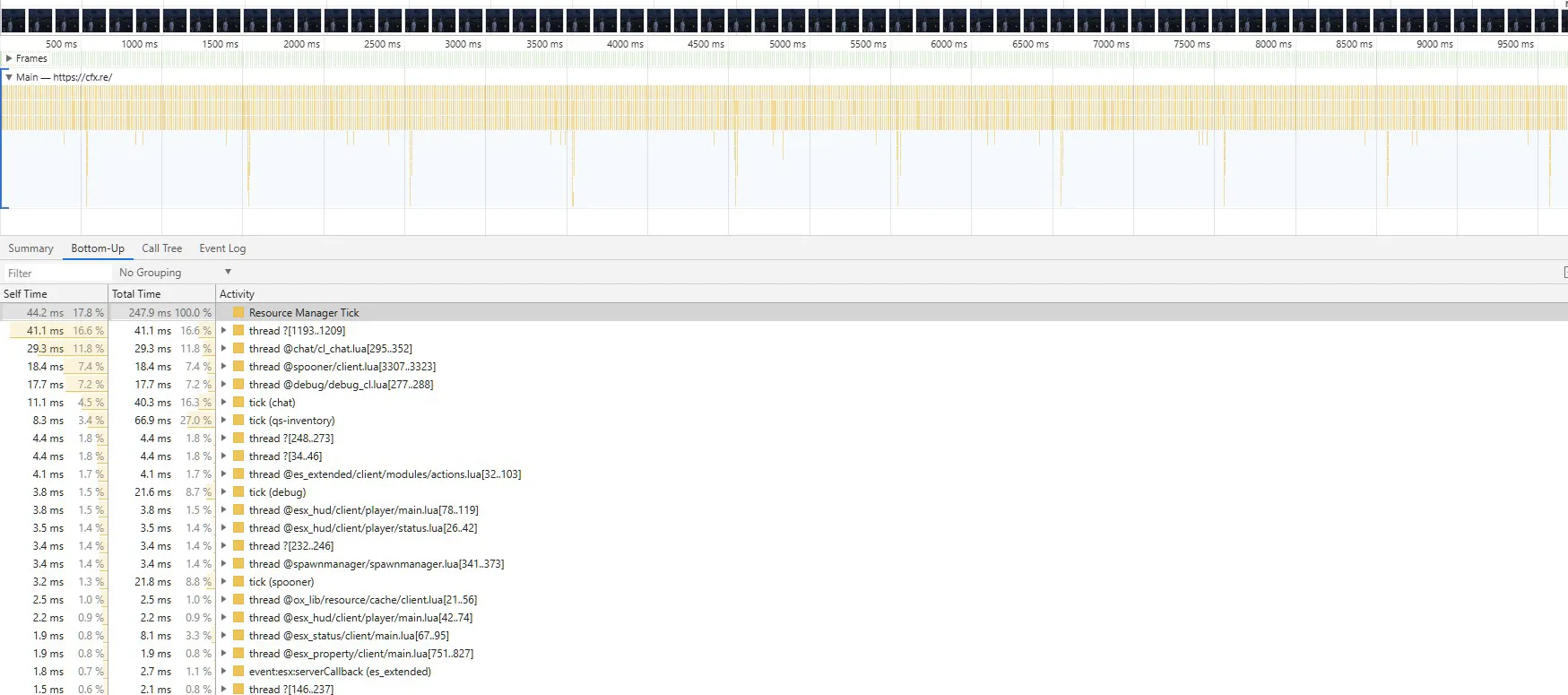Click yellow icon beside tick (chat)
The width and height of the screenshot is (1568, 695).
238,403
